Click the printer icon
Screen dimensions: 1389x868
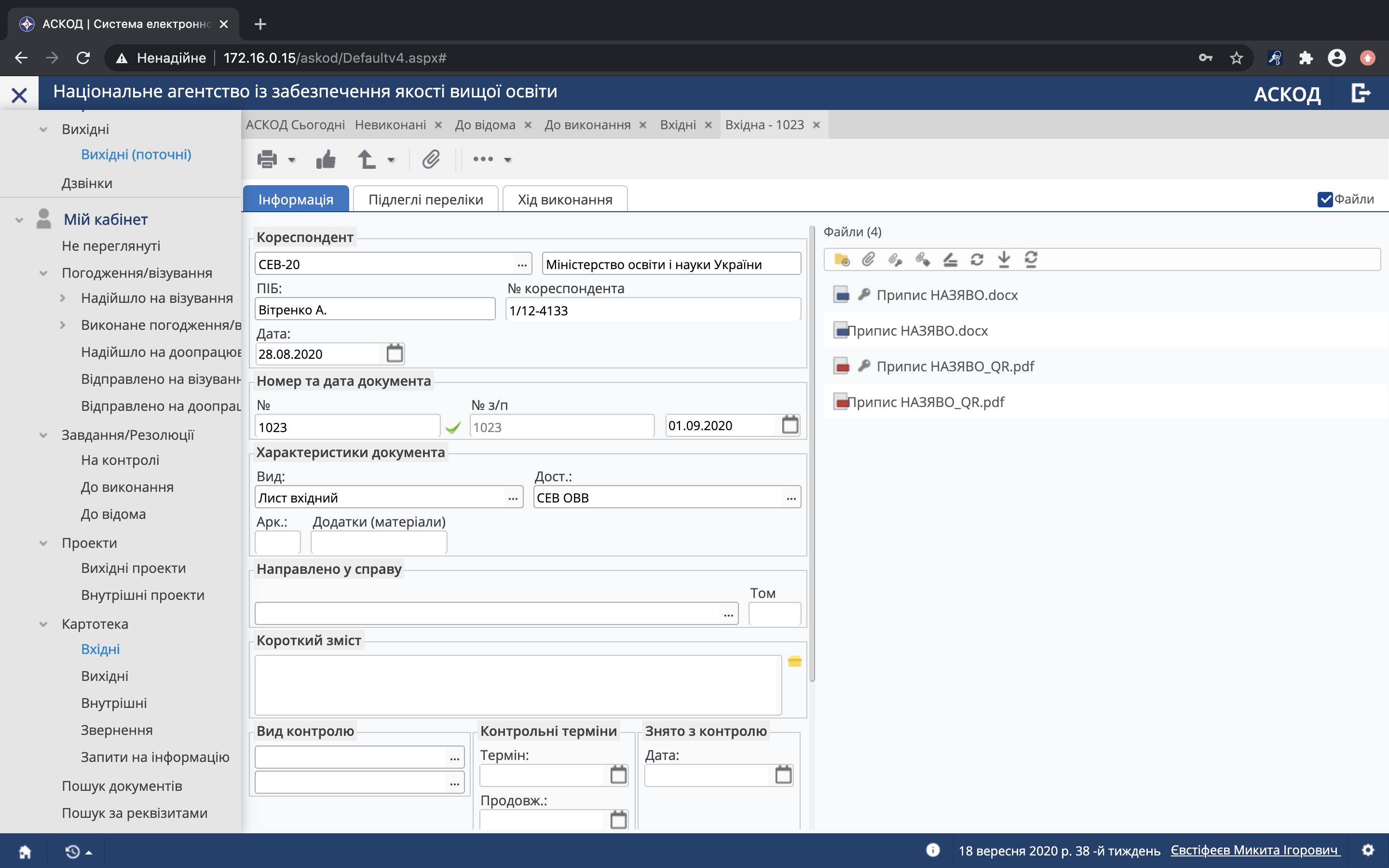coord(267,159)
